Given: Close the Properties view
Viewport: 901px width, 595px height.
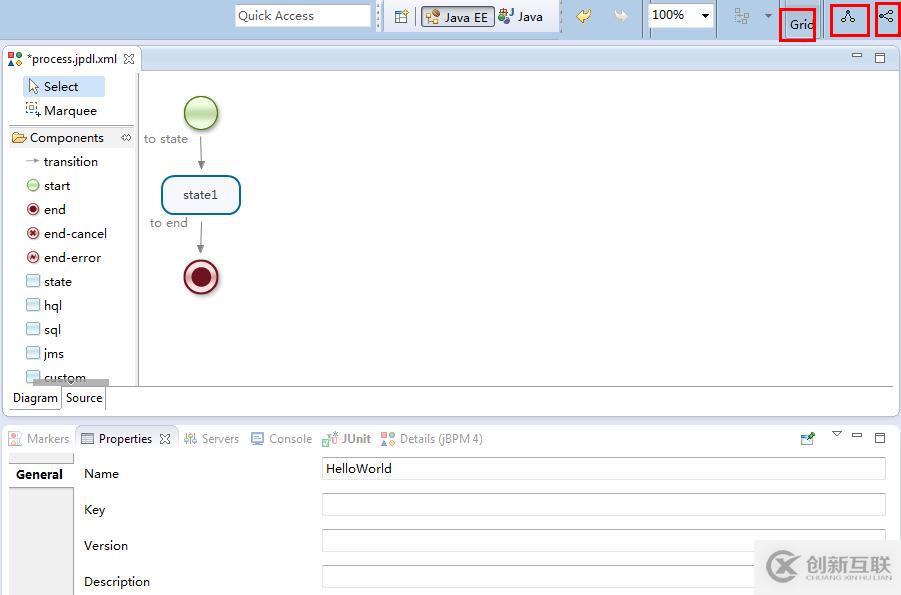Looking at the screenshot, I should click(165, 439).
